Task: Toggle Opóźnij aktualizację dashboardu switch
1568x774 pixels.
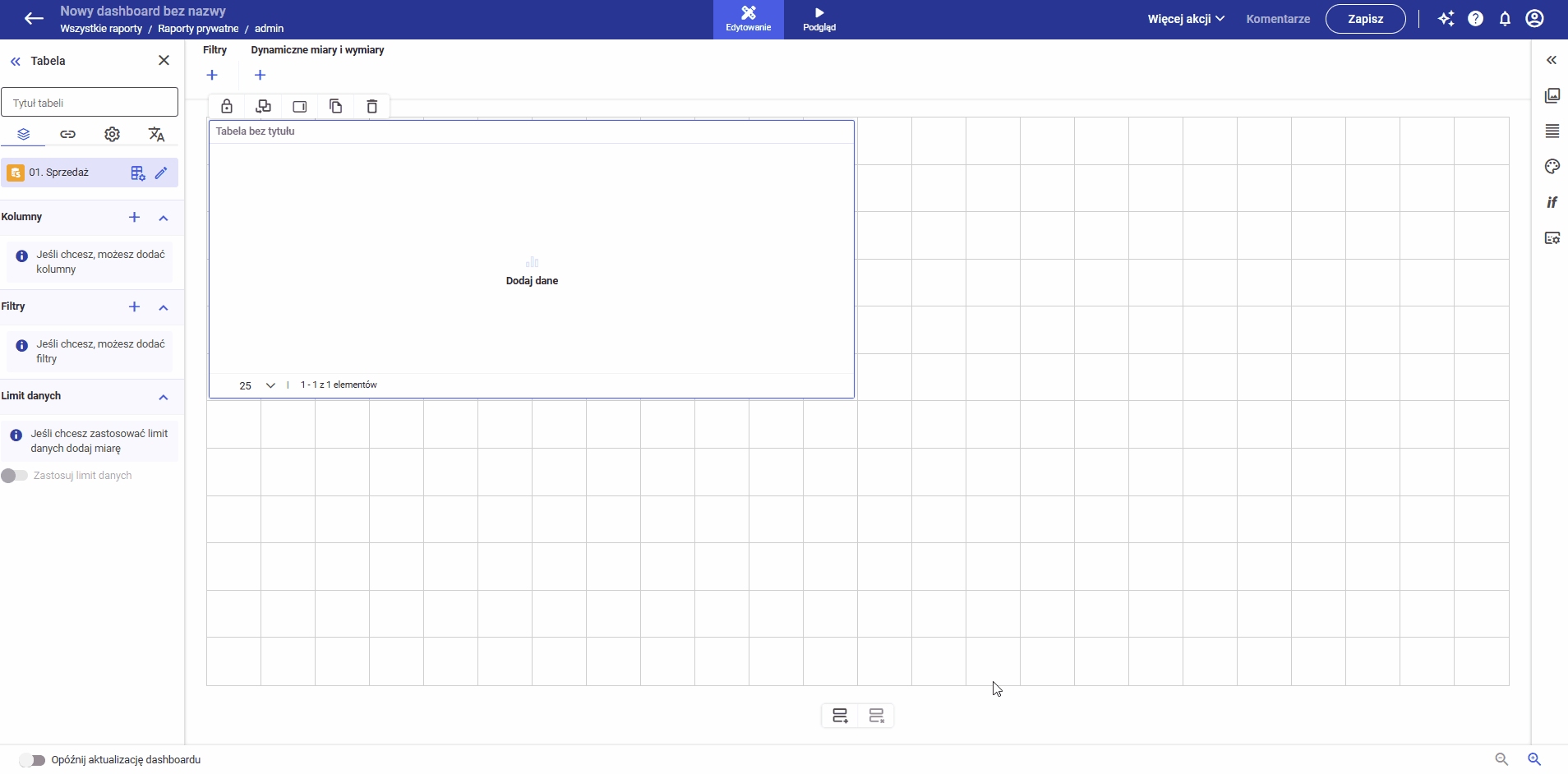Action: tap(32, 760)
